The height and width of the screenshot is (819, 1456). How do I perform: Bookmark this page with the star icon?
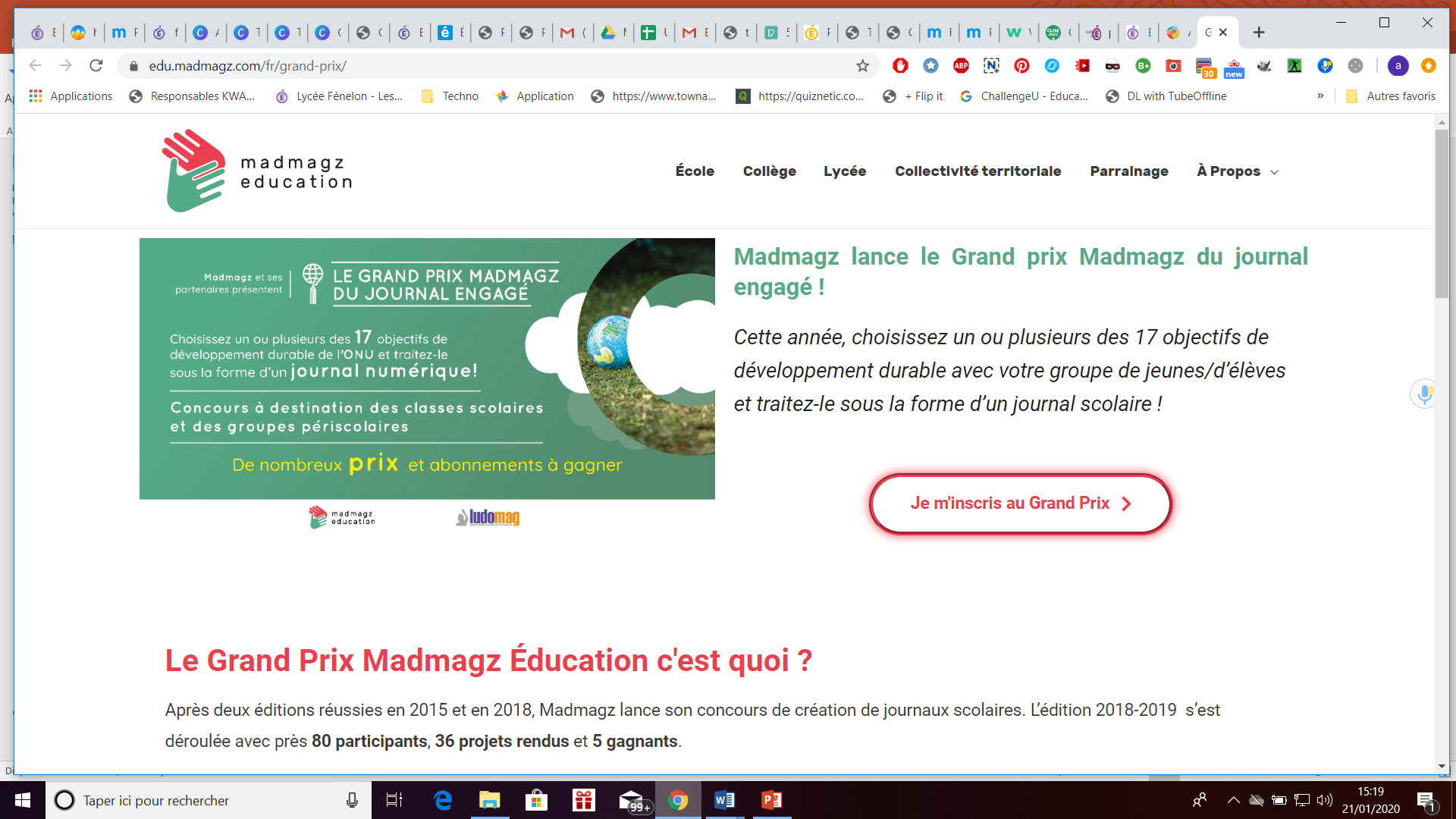[862, 66]
